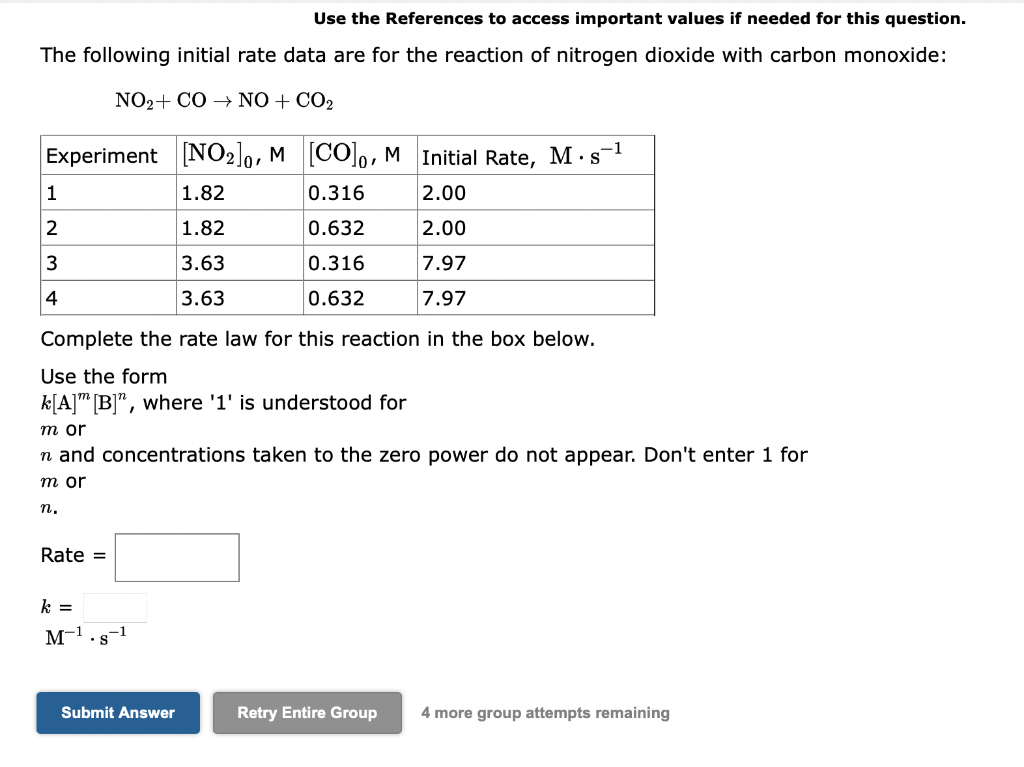The image size is (1024, 767).
Task: Focus the Rate law input box
Action: (177, 557)
